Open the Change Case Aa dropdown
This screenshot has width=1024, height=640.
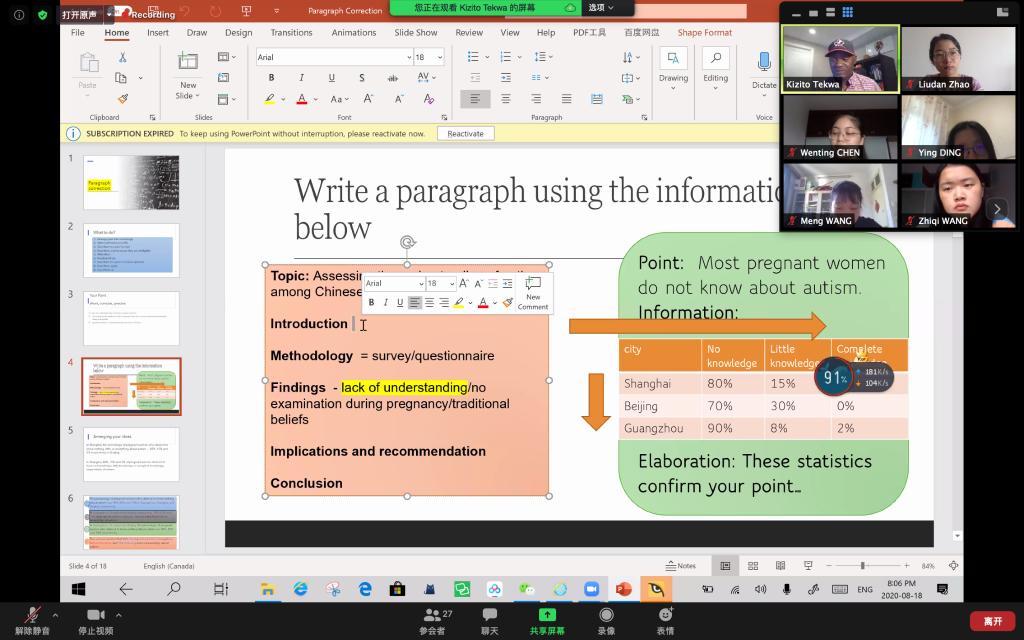(x=339, y=99)
